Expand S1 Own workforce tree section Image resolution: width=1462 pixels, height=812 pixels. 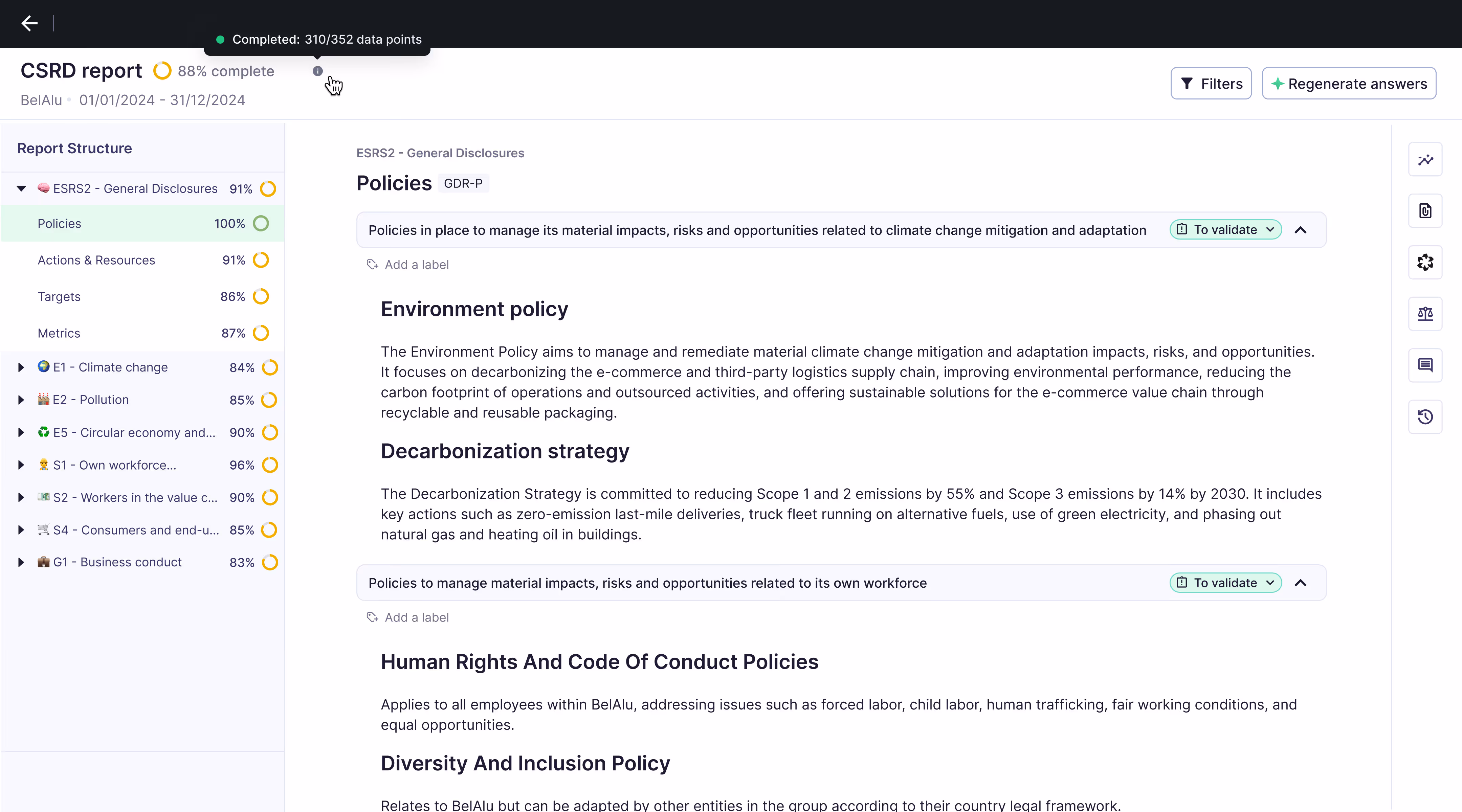point(22,465)
